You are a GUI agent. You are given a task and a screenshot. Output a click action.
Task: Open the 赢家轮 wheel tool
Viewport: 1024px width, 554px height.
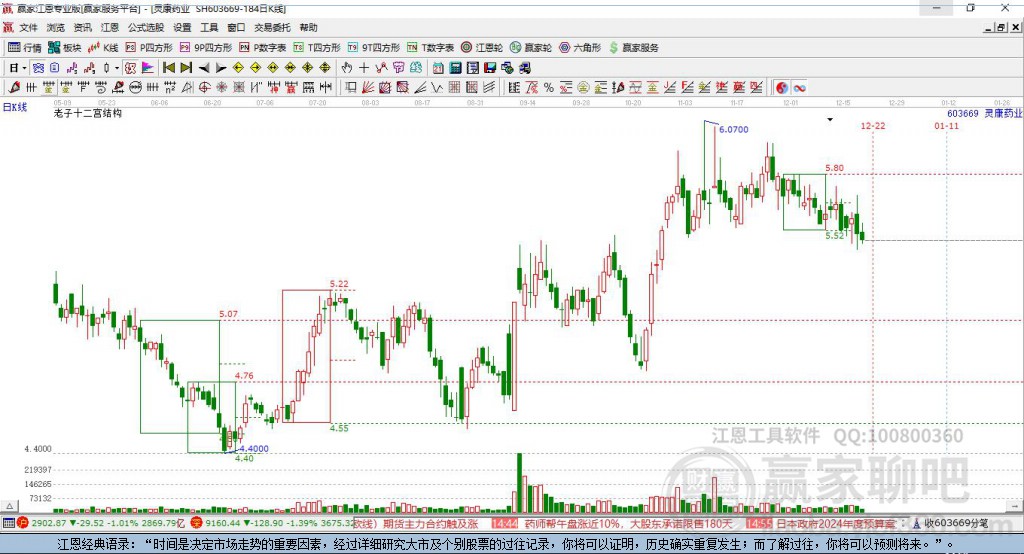click(x=531, y=48)
